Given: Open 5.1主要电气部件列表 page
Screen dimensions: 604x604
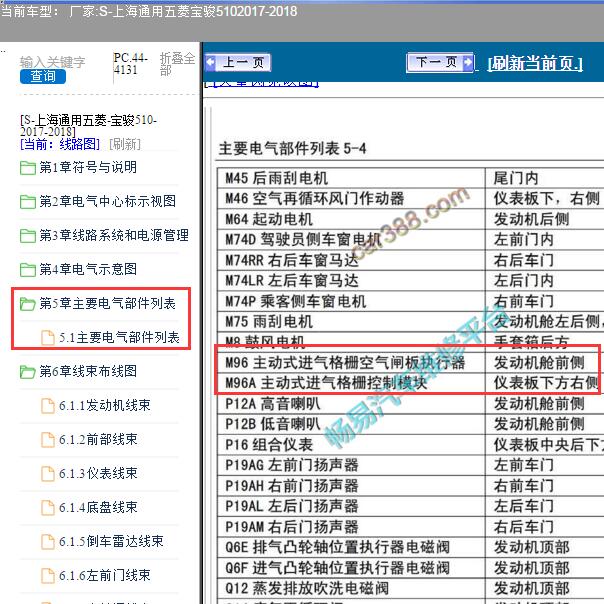Looking at the screenshot, I should pos(119,337).
